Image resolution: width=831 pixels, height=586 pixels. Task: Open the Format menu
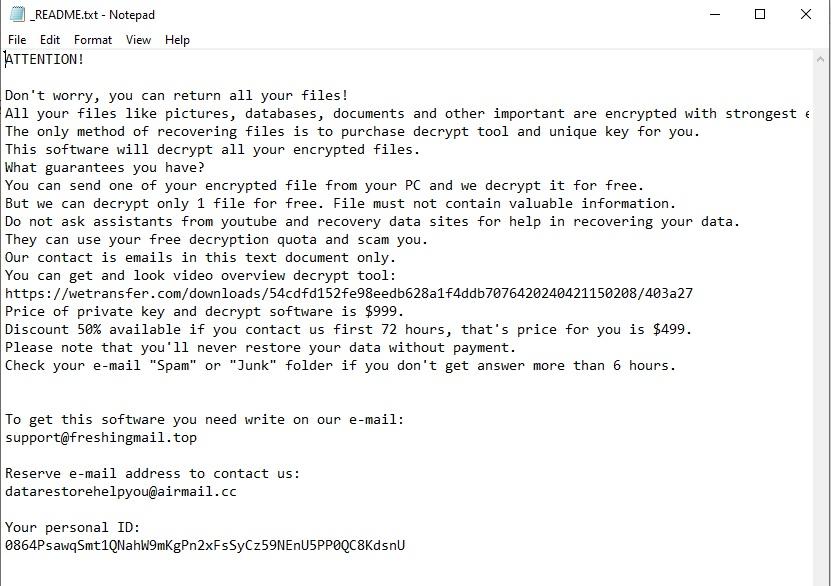[x=93, y=40]
